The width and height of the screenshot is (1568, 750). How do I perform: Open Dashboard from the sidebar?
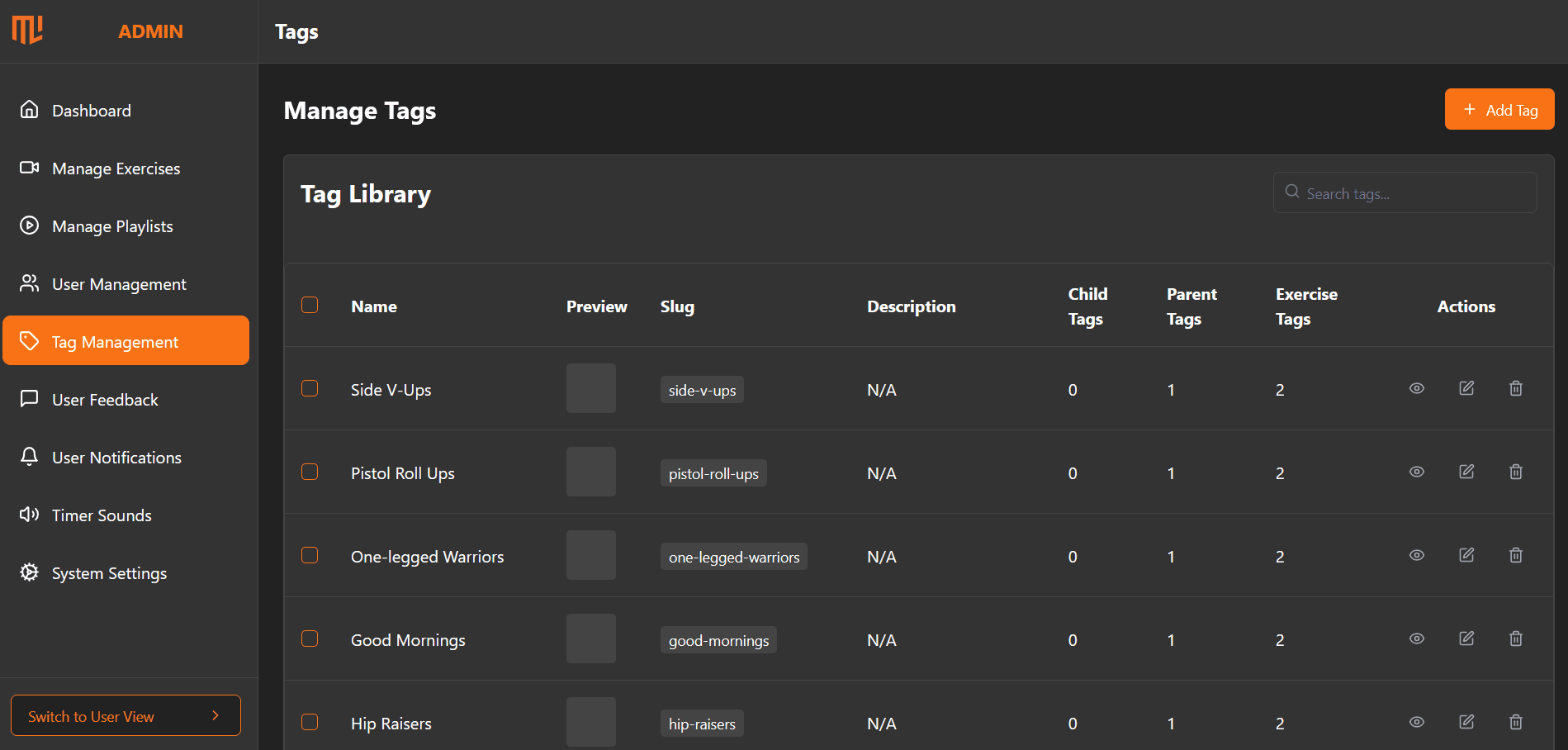[x=126, y=110]
